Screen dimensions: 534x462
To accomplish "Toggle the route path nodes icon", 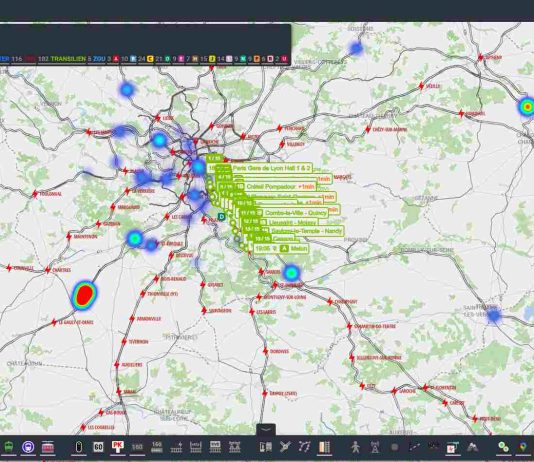I will pos(304,447).
